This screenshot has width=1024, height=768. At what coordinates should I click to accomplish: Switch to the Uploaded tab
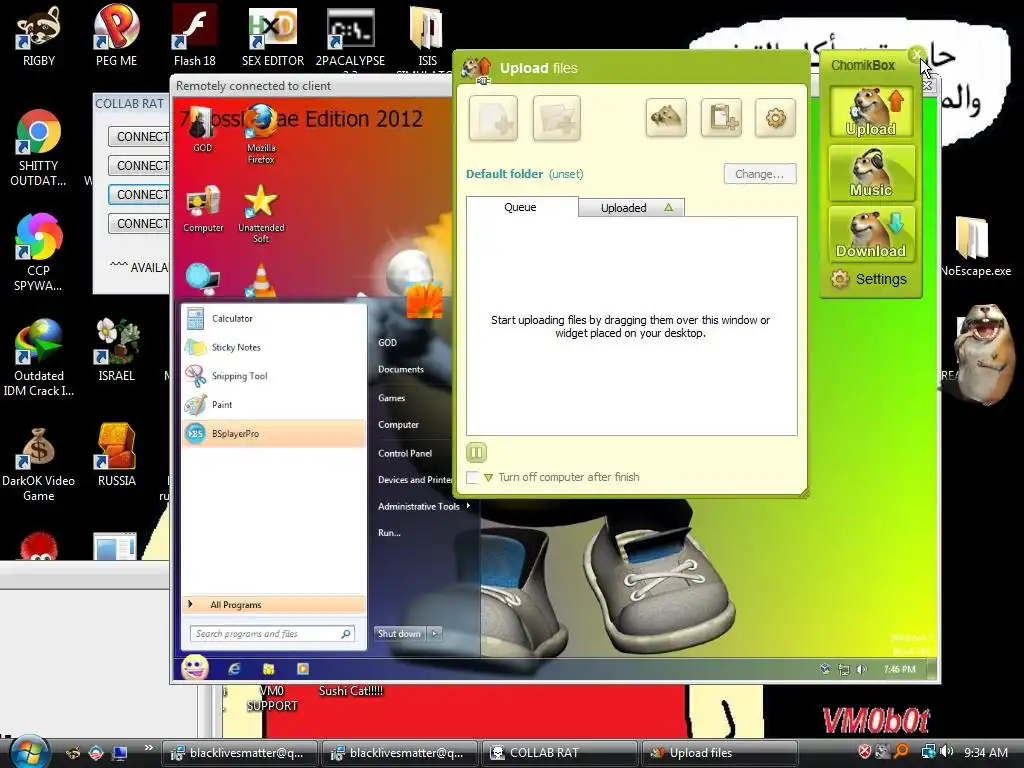(x=632, y=208)
